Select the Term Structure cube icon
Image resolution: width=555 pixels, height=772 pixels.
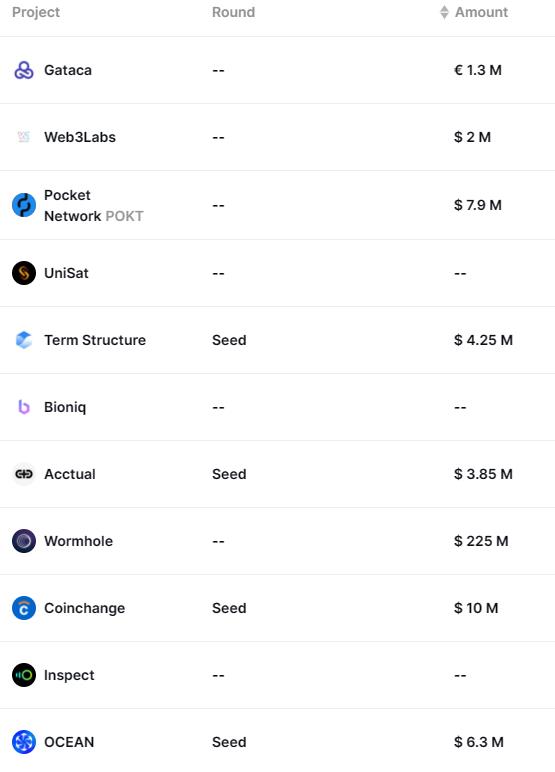24,340
